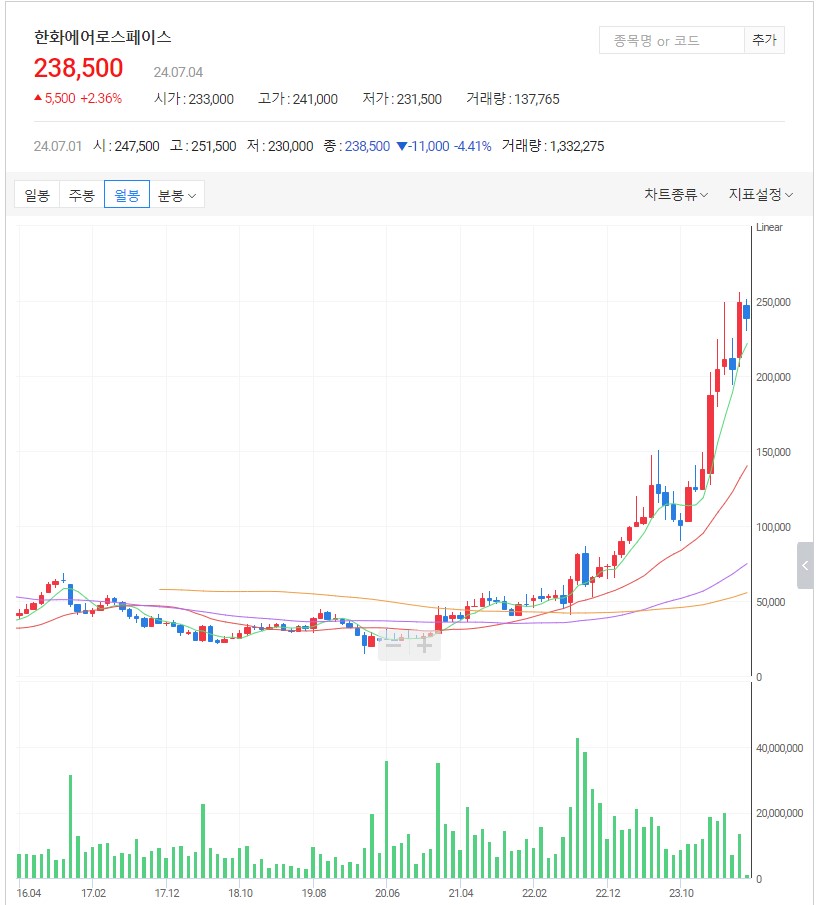Select the 주봉 weekly chart tab

point(82,195)
